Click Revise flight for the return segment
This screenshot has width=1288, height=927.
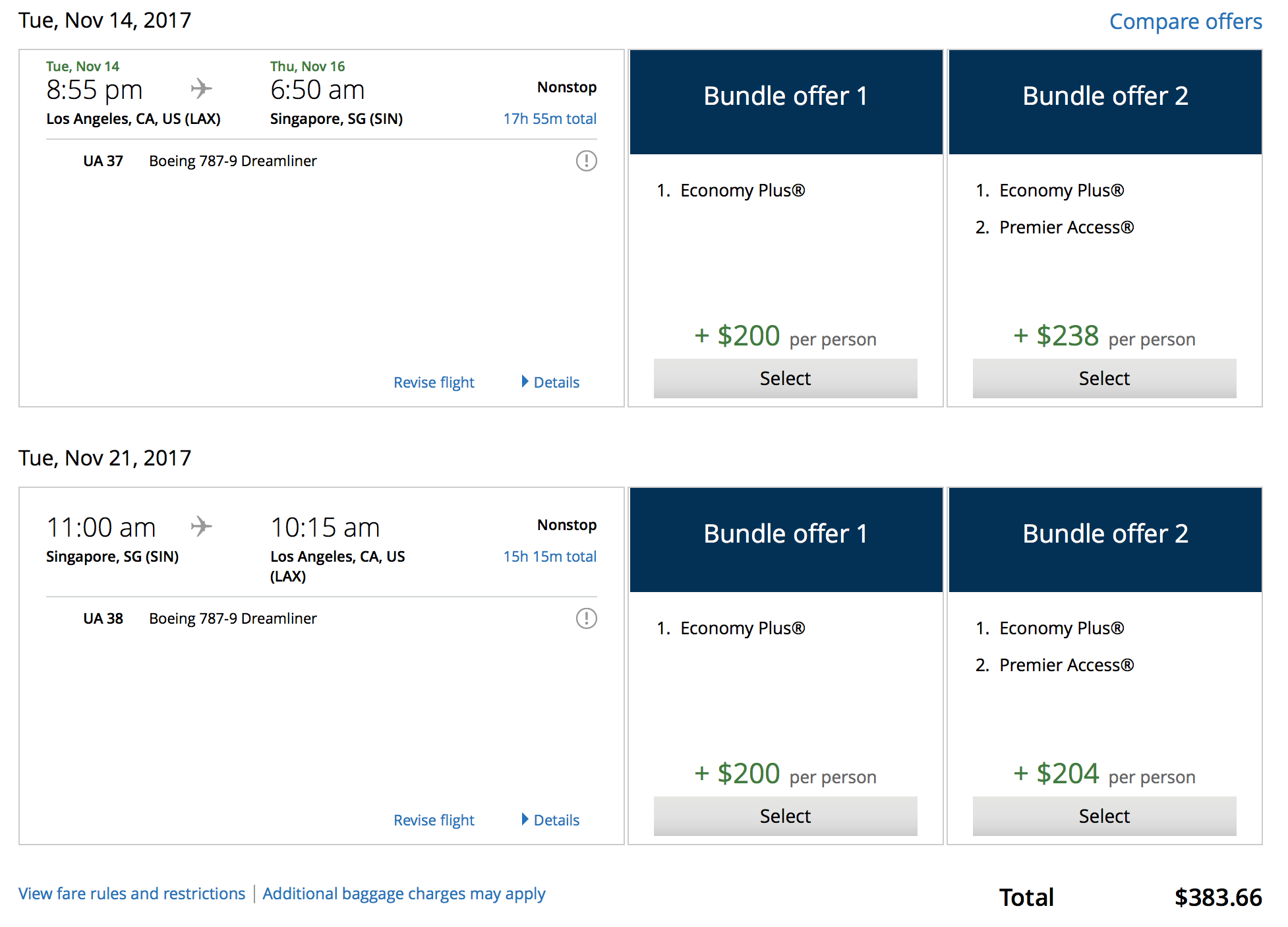[x=434, y=820]
